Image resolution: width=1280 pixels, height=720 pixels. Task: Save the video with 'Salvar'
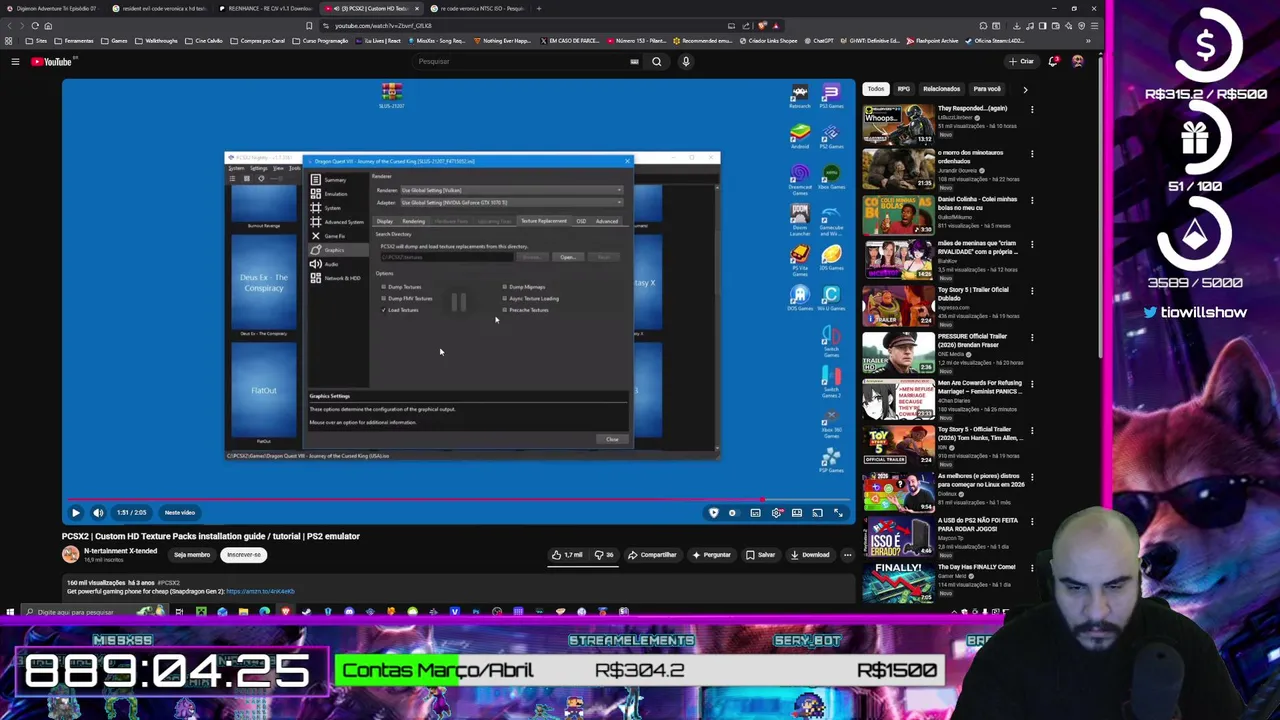point(760,555)
